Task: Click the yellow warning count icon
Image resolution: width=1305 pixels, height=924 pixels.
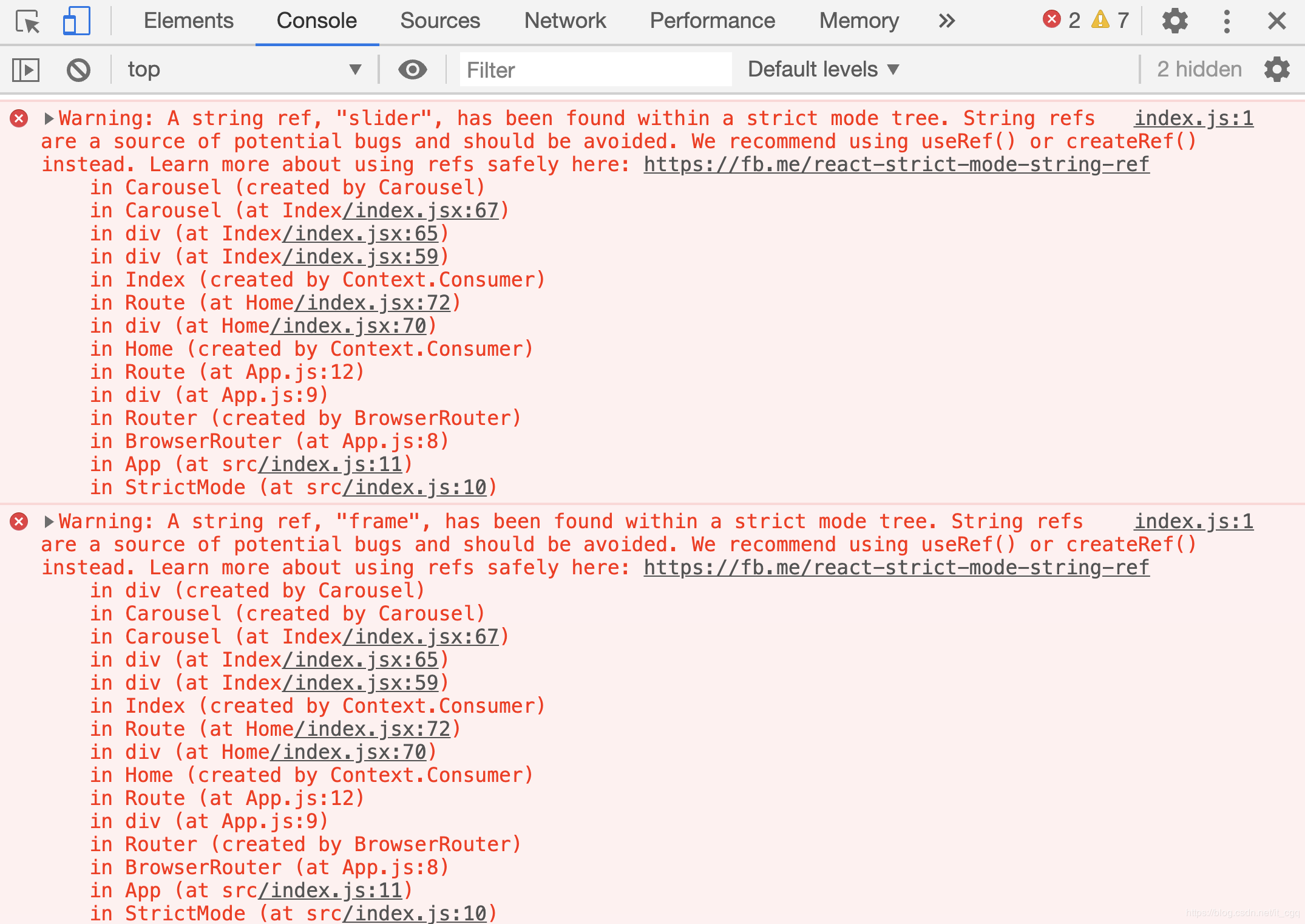Action: pos(1100,20)
